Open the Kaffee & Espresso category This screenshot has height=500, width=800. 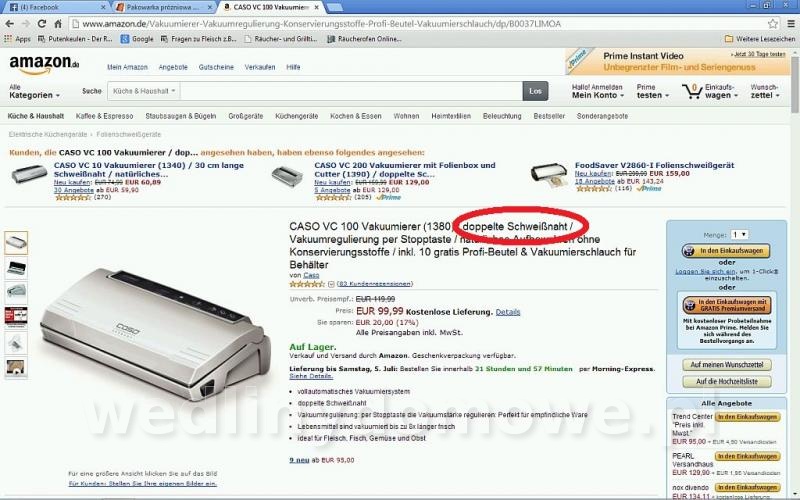pyautogui.click(x=105, y=116)
